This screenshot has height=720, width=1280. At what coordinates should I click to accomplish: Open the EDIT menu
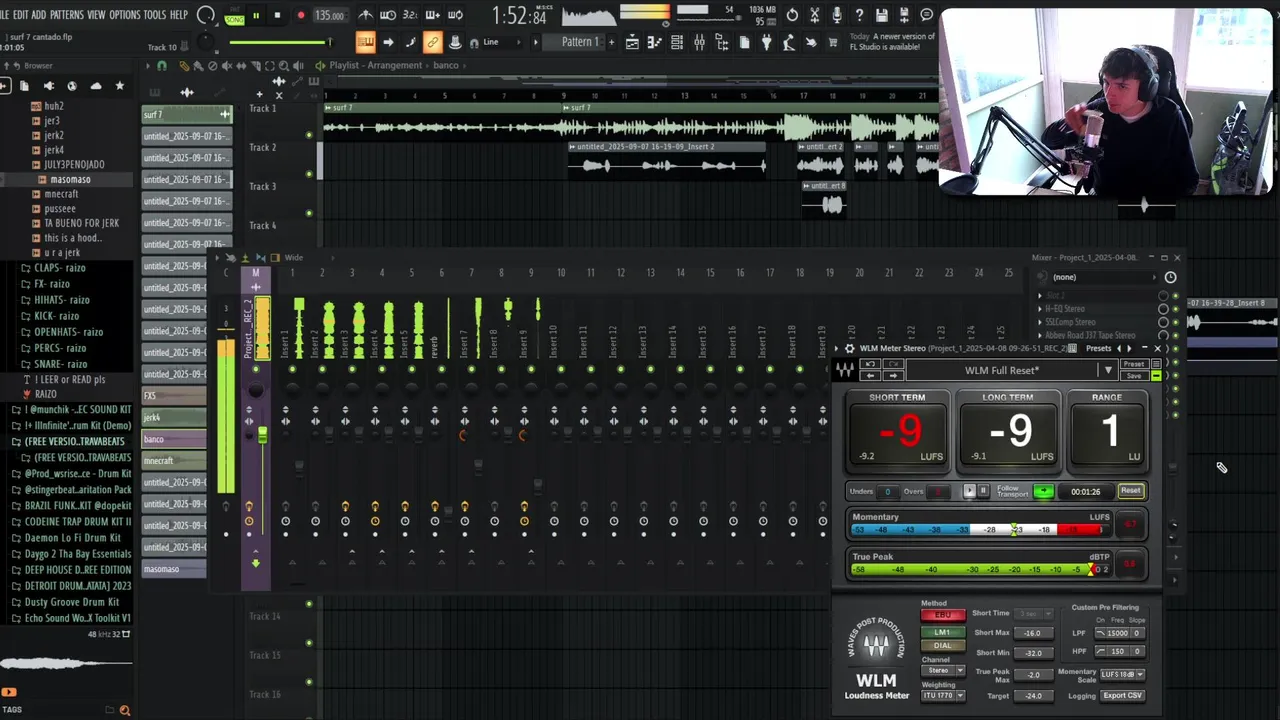click(20, 15)
